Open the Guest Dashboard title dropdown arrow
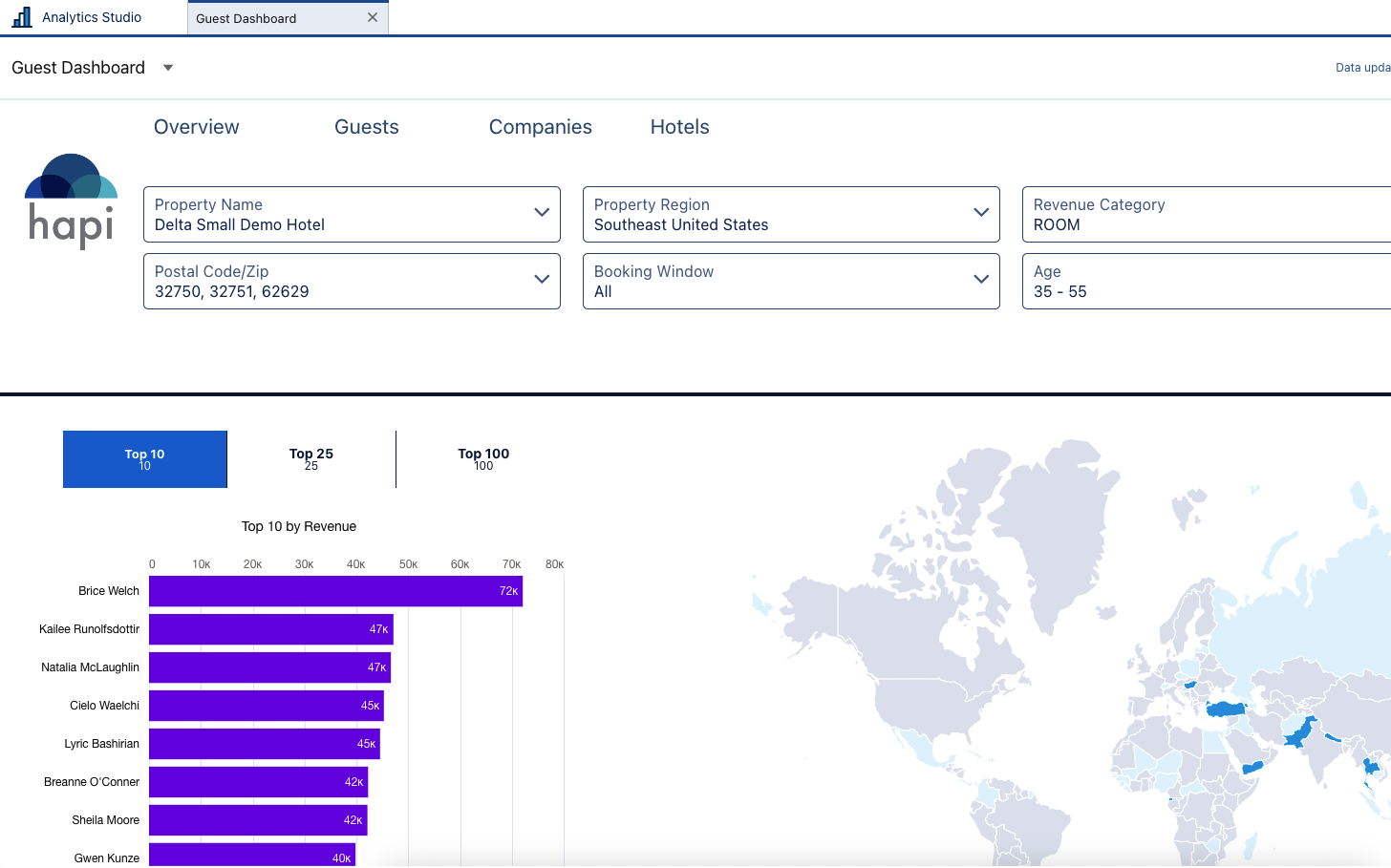Image resolution: width=1391 pixels, height=868 pixels. (168, 68)
